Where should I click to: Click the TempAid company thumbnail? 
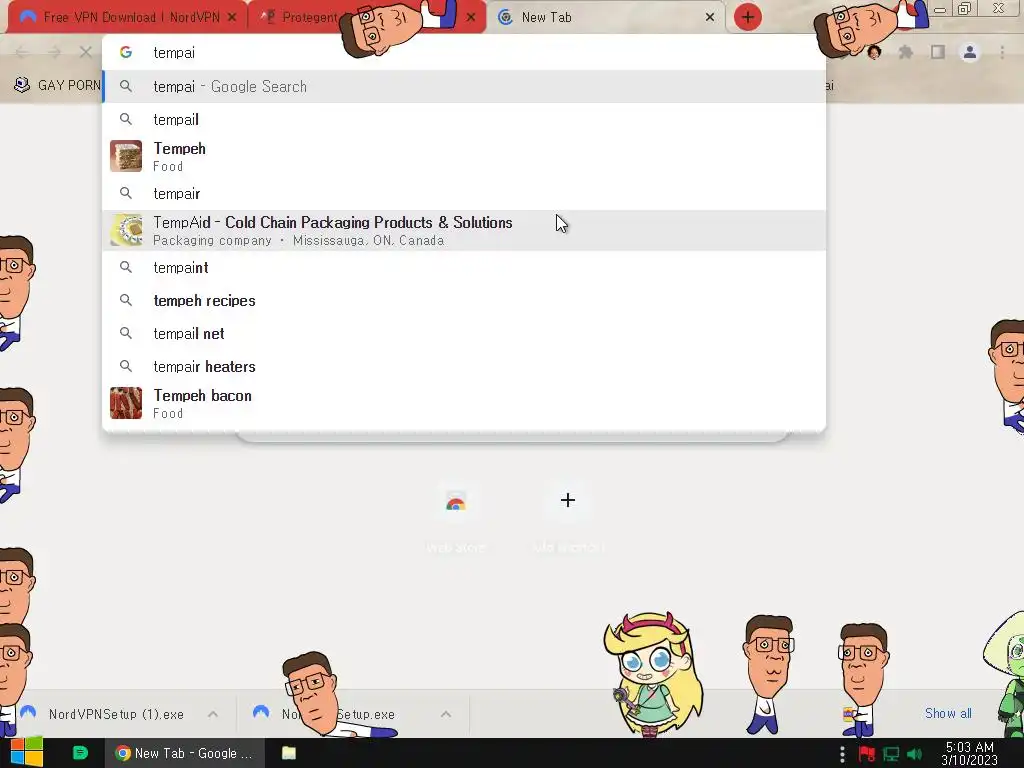[126, 230]
